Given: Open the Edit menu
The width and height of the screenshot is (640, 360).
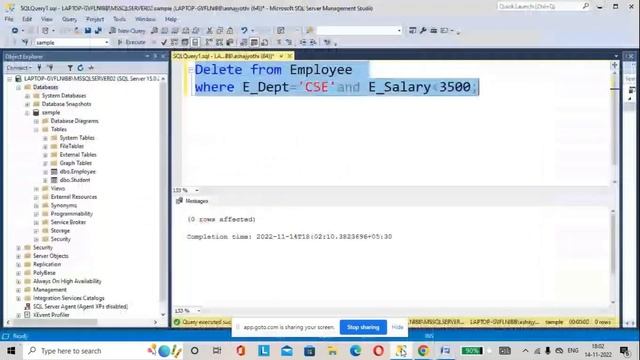Looking at the screenshot, I should [x=27, y=19].
